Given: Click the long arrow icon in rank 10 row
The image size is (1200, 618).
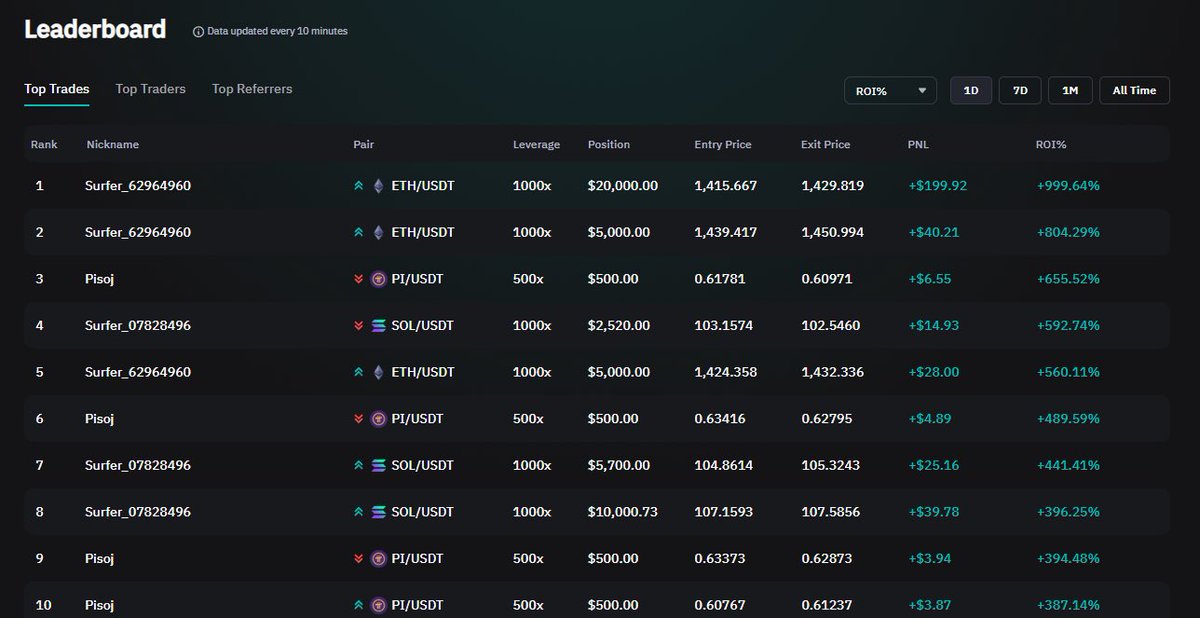Looking at the screenshot, I should [x=359, y=605].
